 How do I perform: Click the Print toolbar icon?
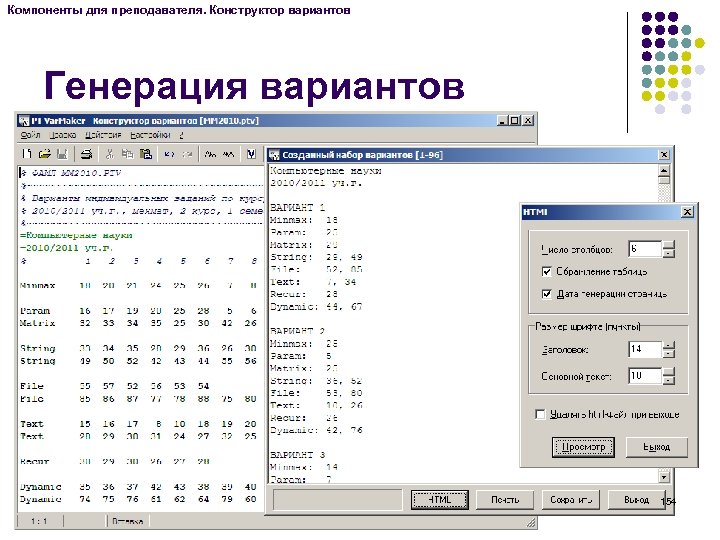(x=86, y=154)
